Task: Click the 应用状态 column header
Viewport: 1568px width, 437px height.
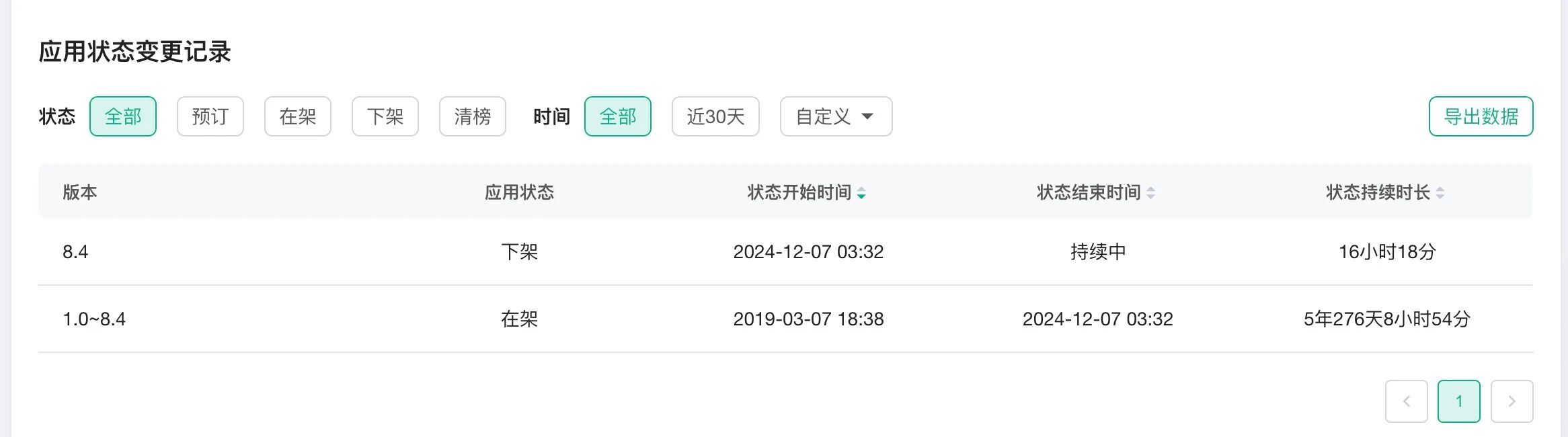Action: click(x=520, y=192)
